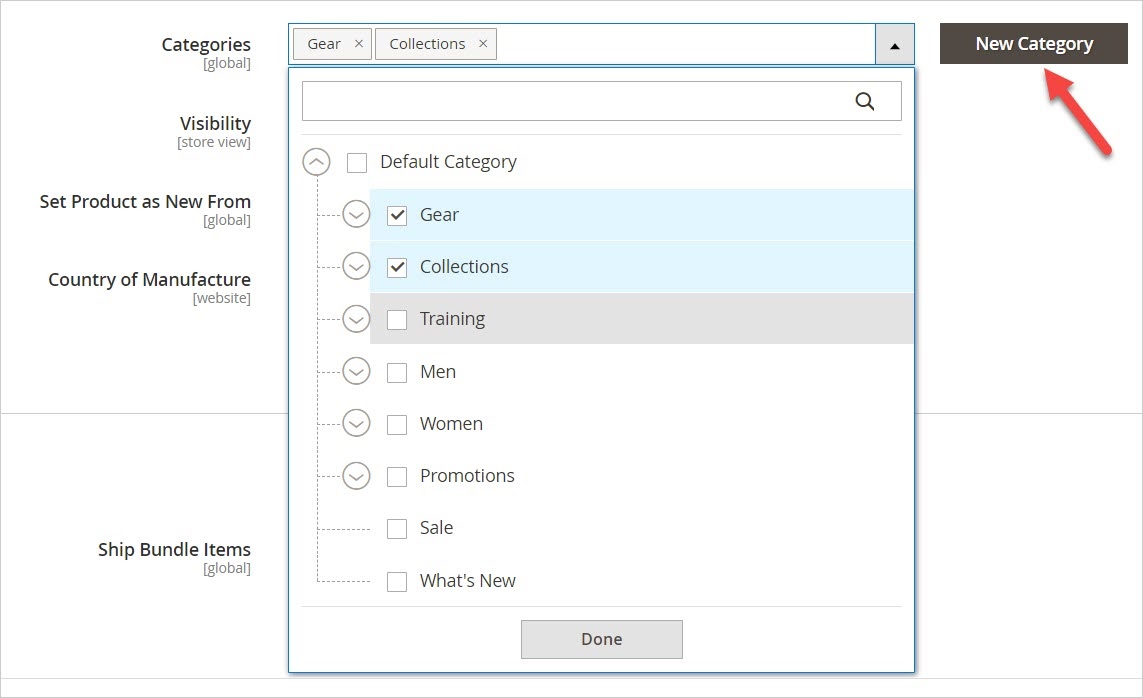Remove the Collections tag from Categories
Image resolution: width=1143 pixels, height=698 pixels.
pyautogui.click(x=483, y=44)
